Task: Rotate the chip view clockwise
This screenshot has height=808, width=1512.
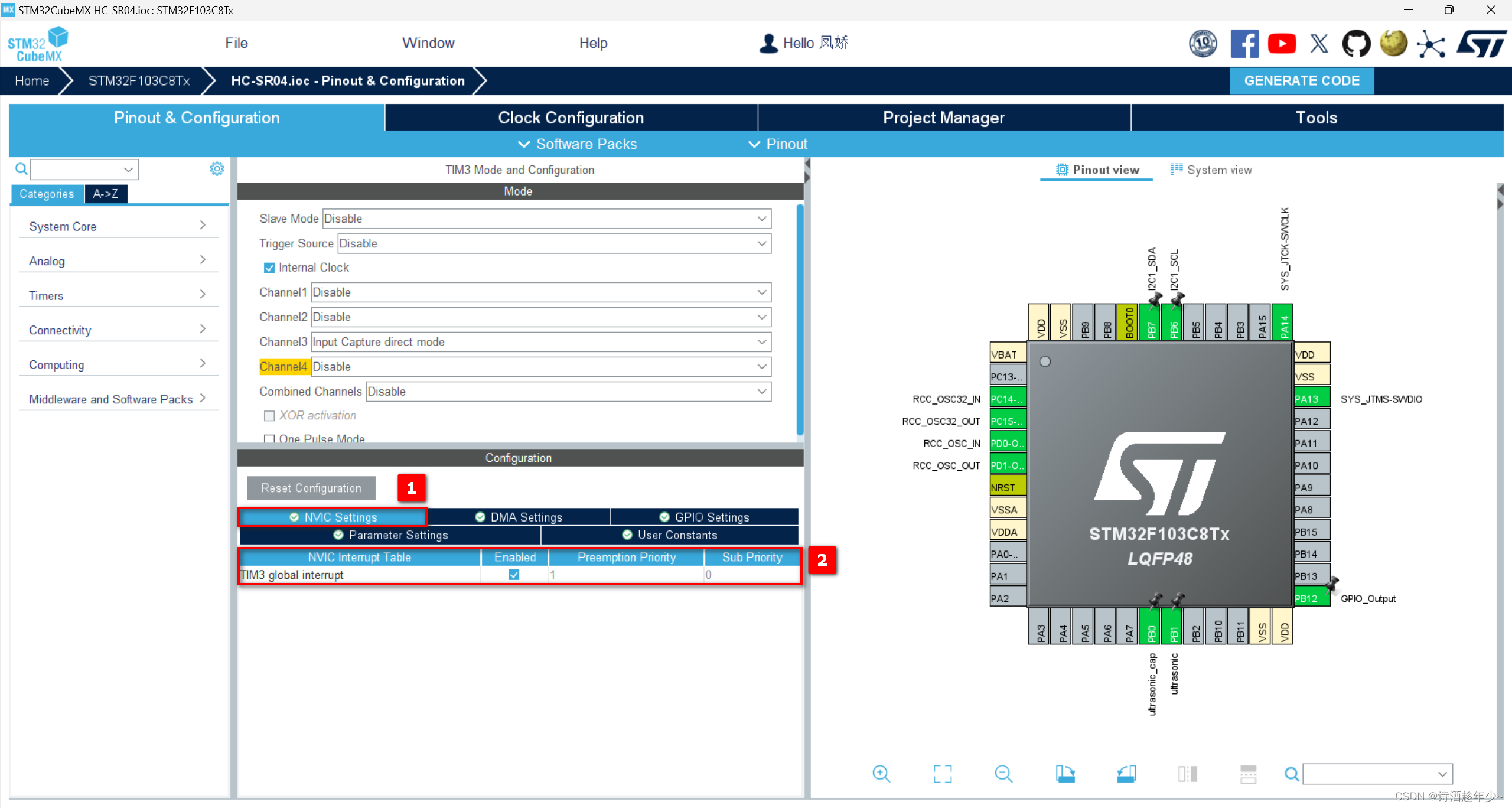Action: click(1067, 774)
